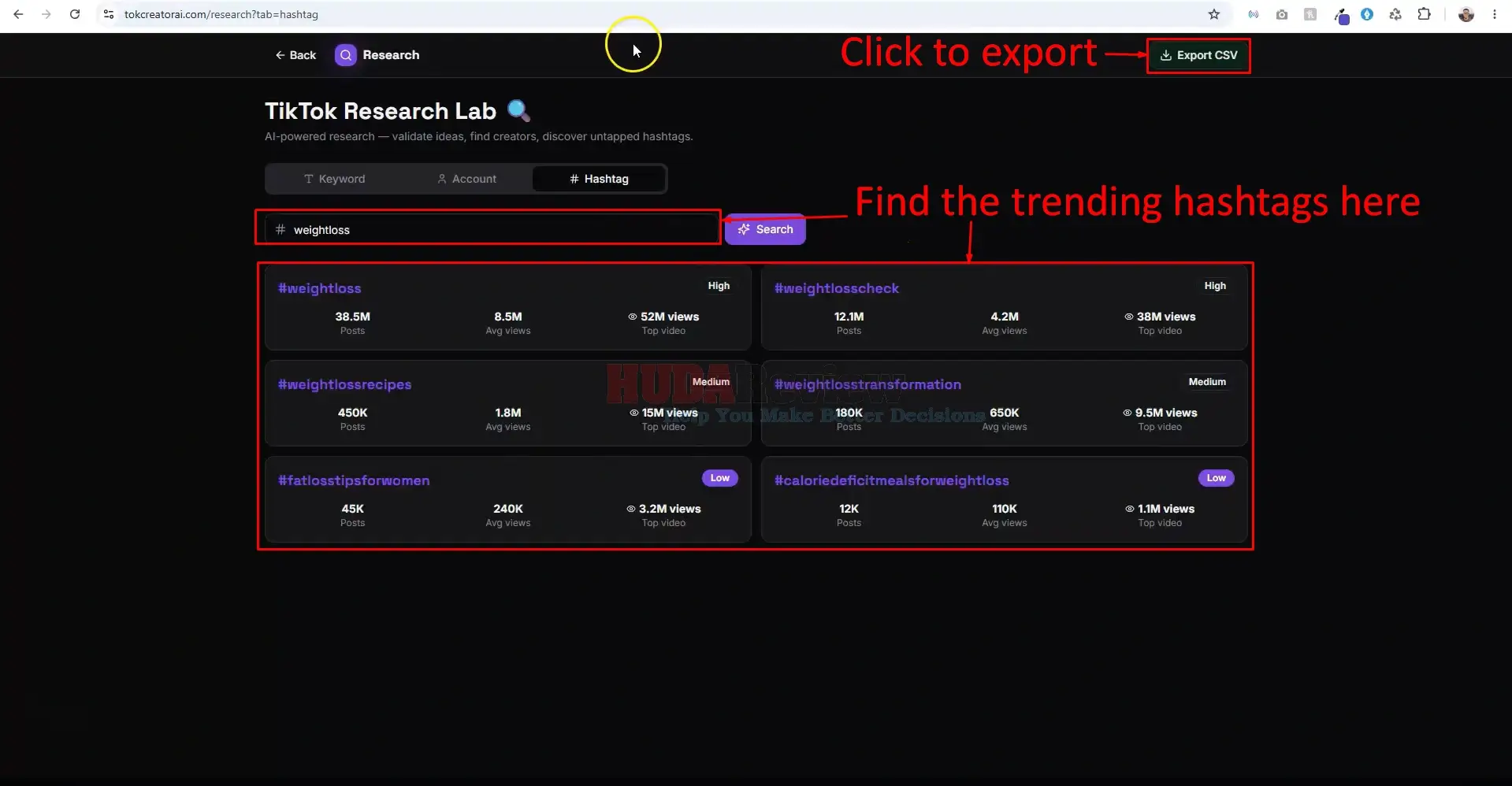Export results with Export CSV button

click(x=1198, y=55)
